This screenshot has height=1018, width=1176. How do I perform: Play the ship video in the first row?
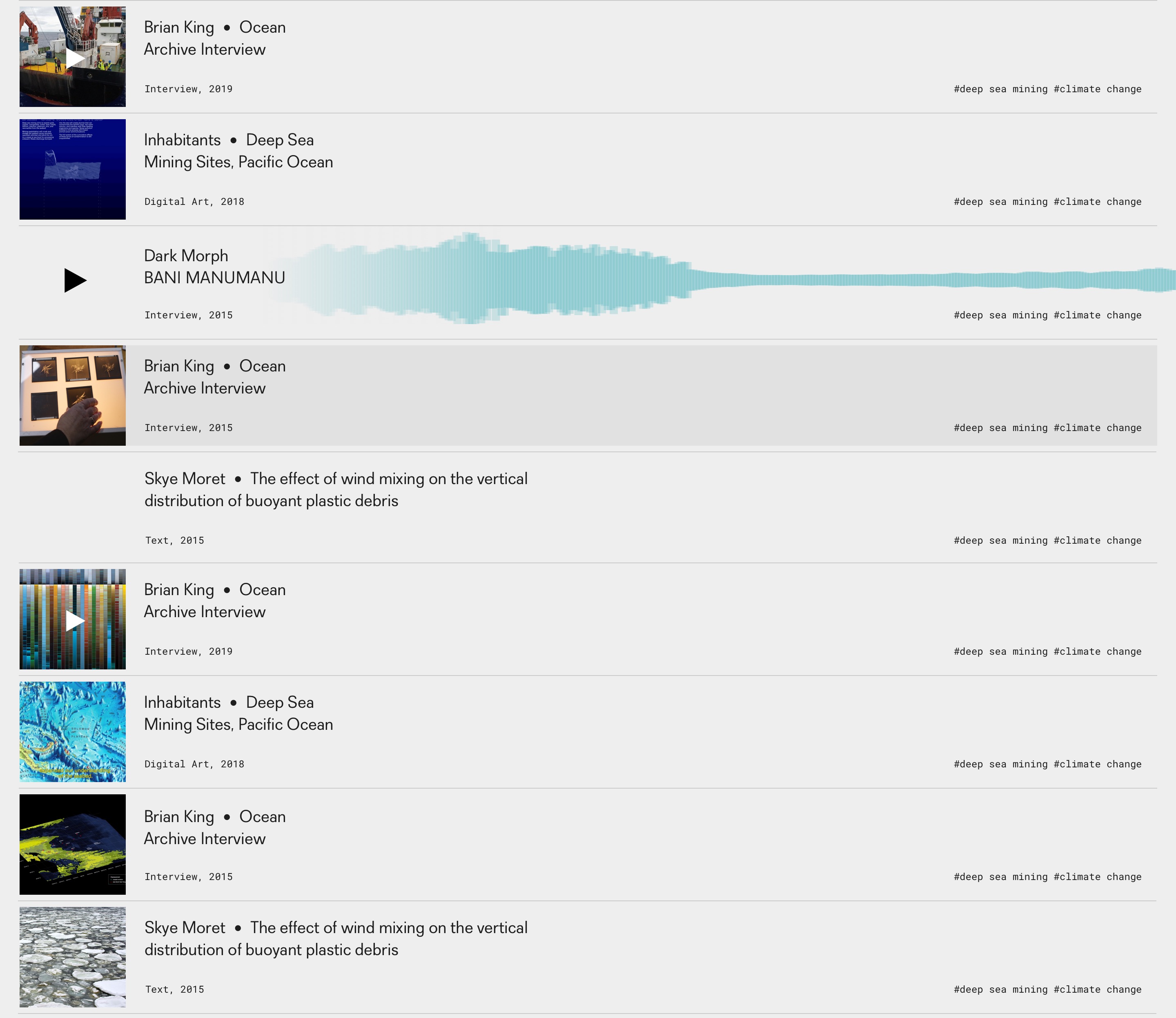coord(75,58)
